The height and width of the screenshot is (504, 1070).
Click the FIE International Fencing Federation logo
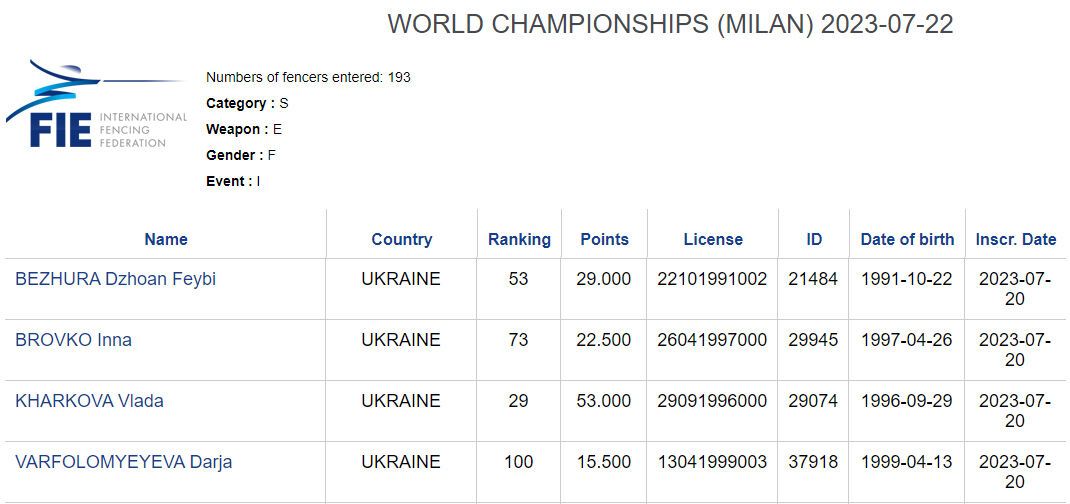(96, 104)
